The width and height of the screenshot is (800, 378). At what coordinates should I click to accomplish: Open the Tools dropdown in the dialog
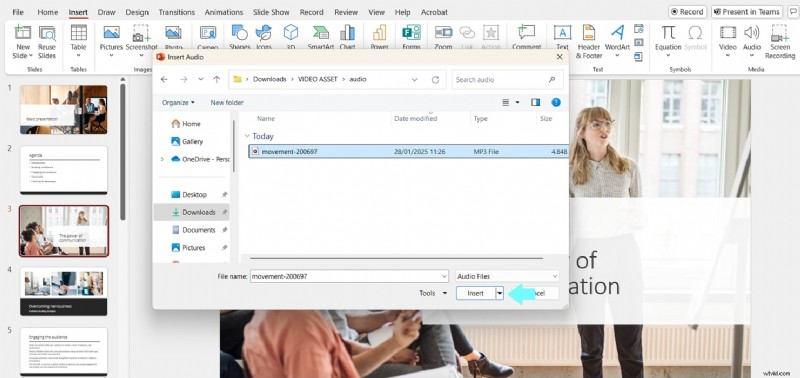(x=433, y=293)
